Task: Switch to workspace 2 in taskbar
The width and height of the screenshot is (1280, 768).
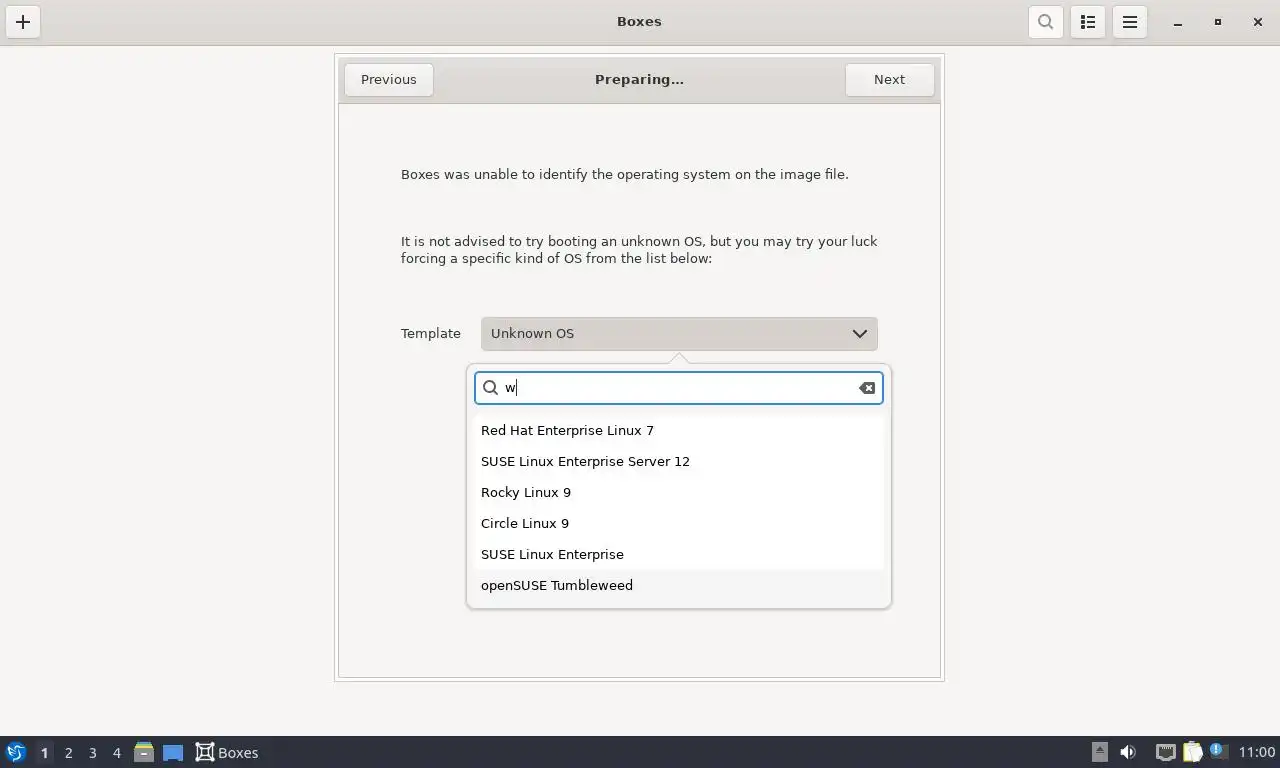Action: 68,752
